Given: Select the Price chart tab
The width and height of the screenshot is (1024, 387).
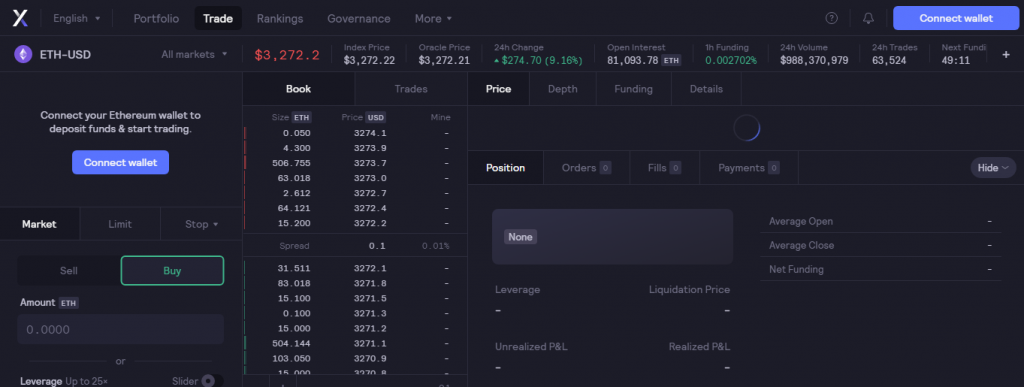Looking at the screenshot, I should coord(498,89).
